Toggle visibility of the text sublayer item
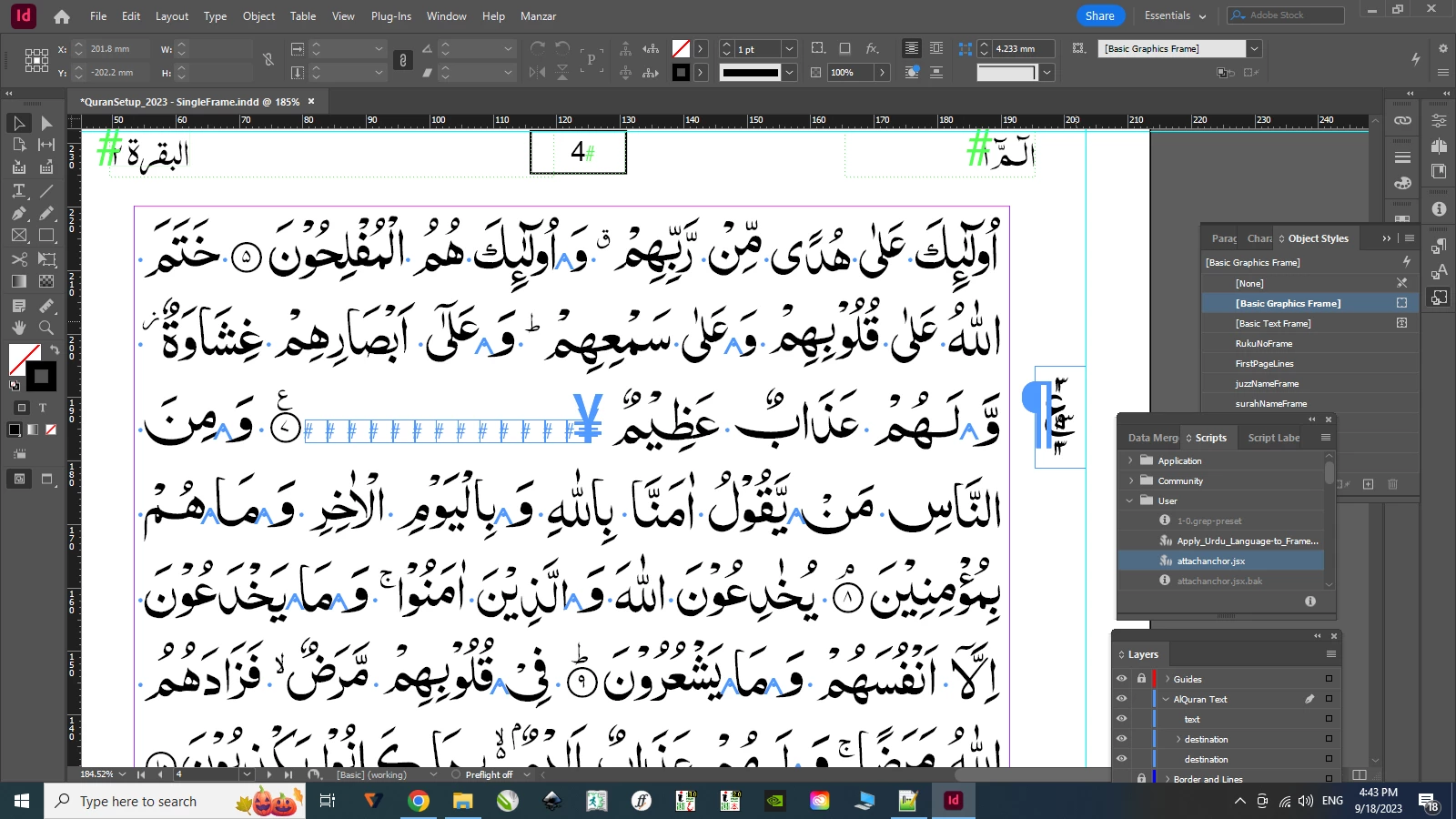The image size is (1456, 819). pyautogui.click(x=1121, y=719)
